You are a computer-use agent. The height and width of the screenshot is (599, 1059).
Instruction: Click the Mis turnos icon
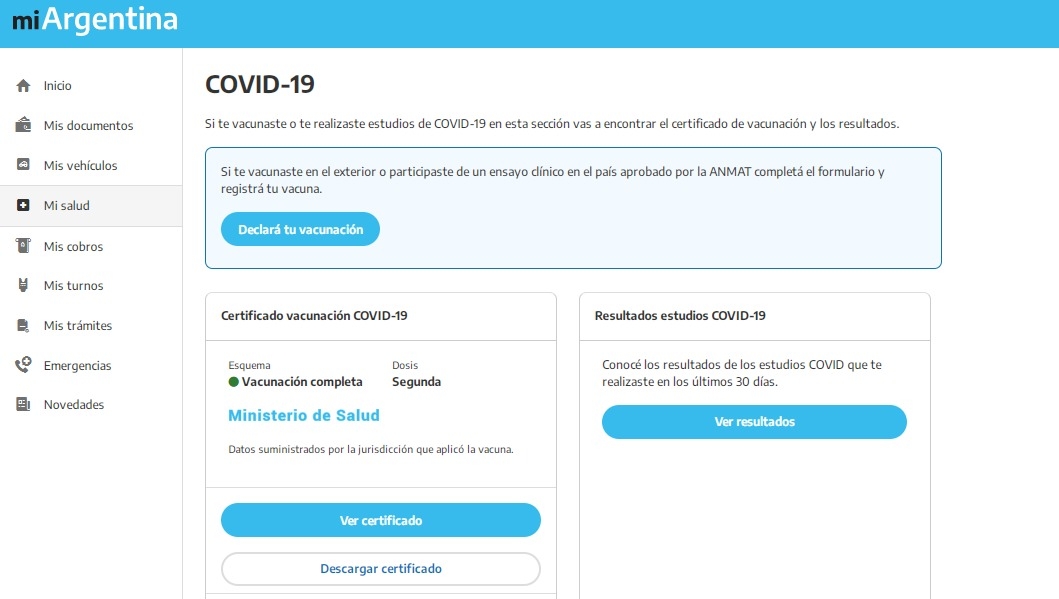[x=23, y=286]
